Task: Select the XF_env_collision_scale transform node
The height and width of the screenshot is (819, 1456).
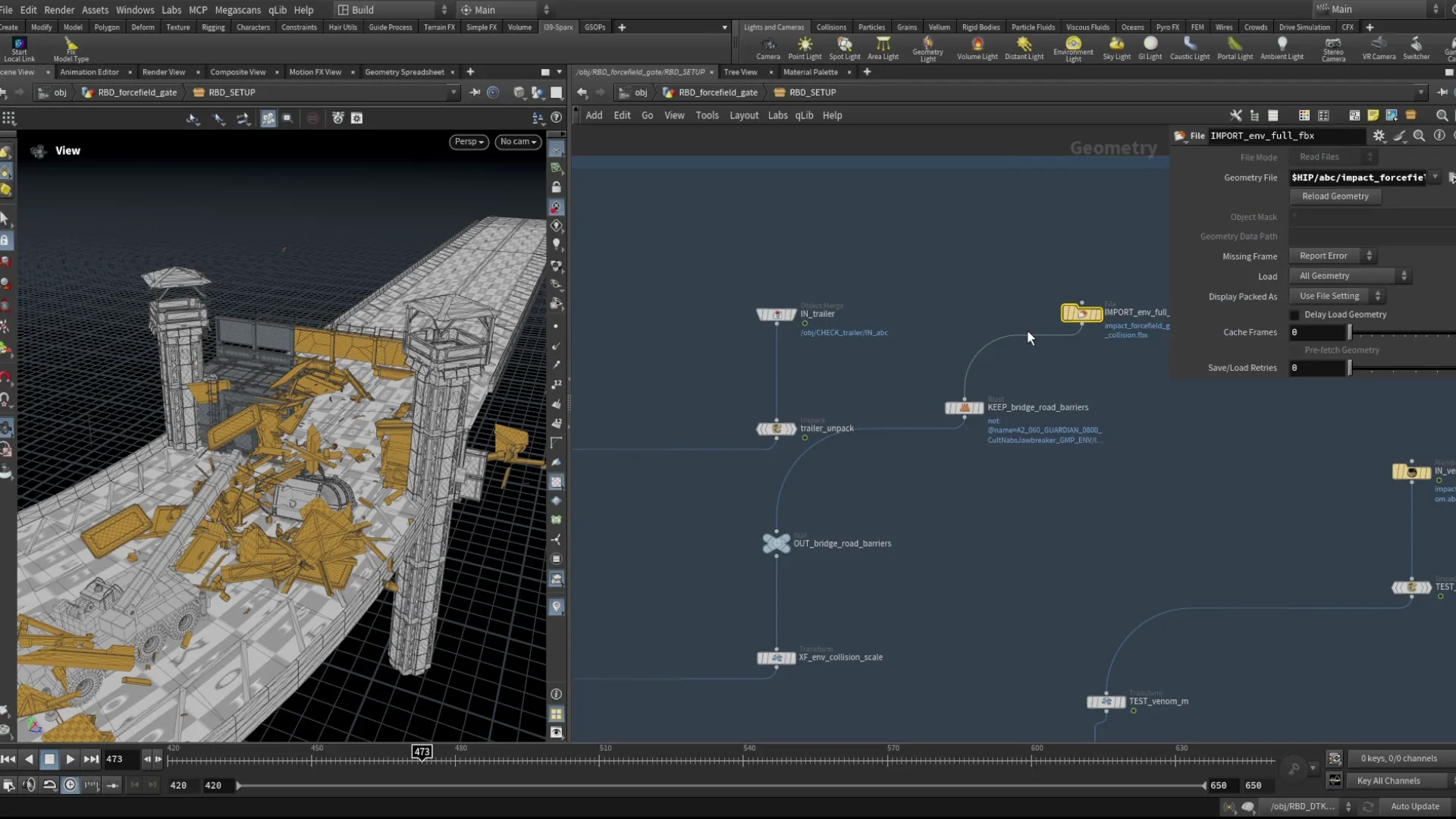Action: (776, 657)
